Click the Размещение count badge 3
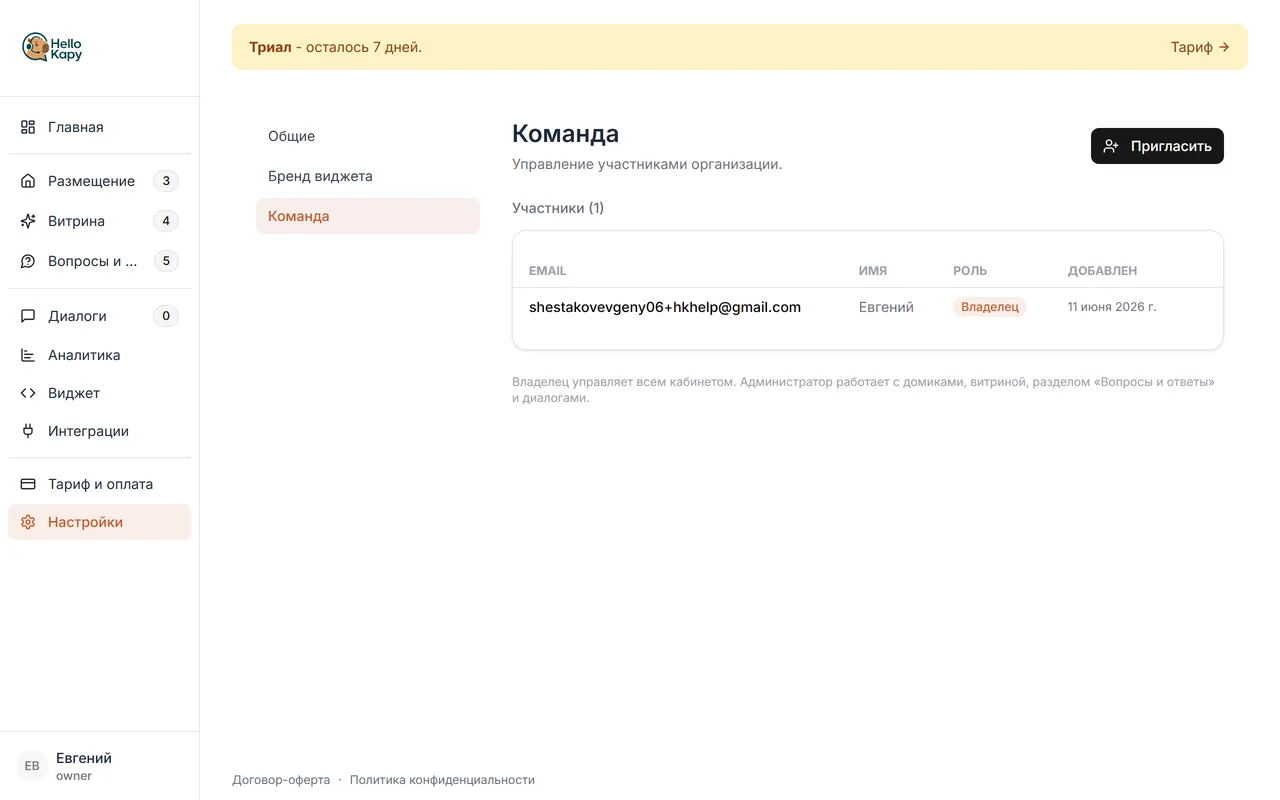Image resolution: width=1280 pixels, height=800 pixels. tap(166, 181)
